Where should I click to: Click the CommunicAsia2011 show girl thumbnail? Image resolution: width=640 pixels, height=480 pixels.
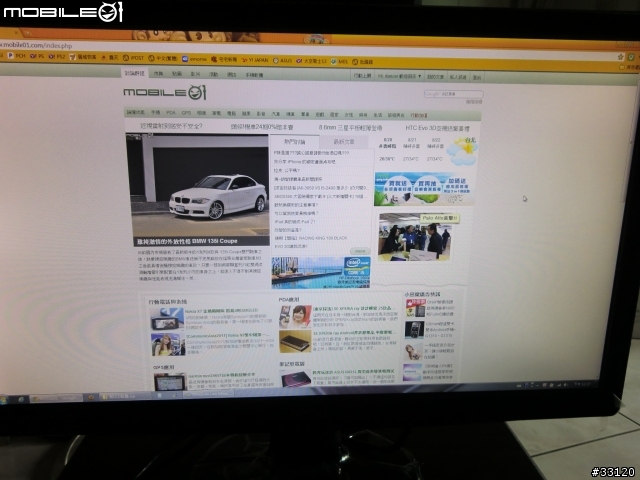point(168,345)
